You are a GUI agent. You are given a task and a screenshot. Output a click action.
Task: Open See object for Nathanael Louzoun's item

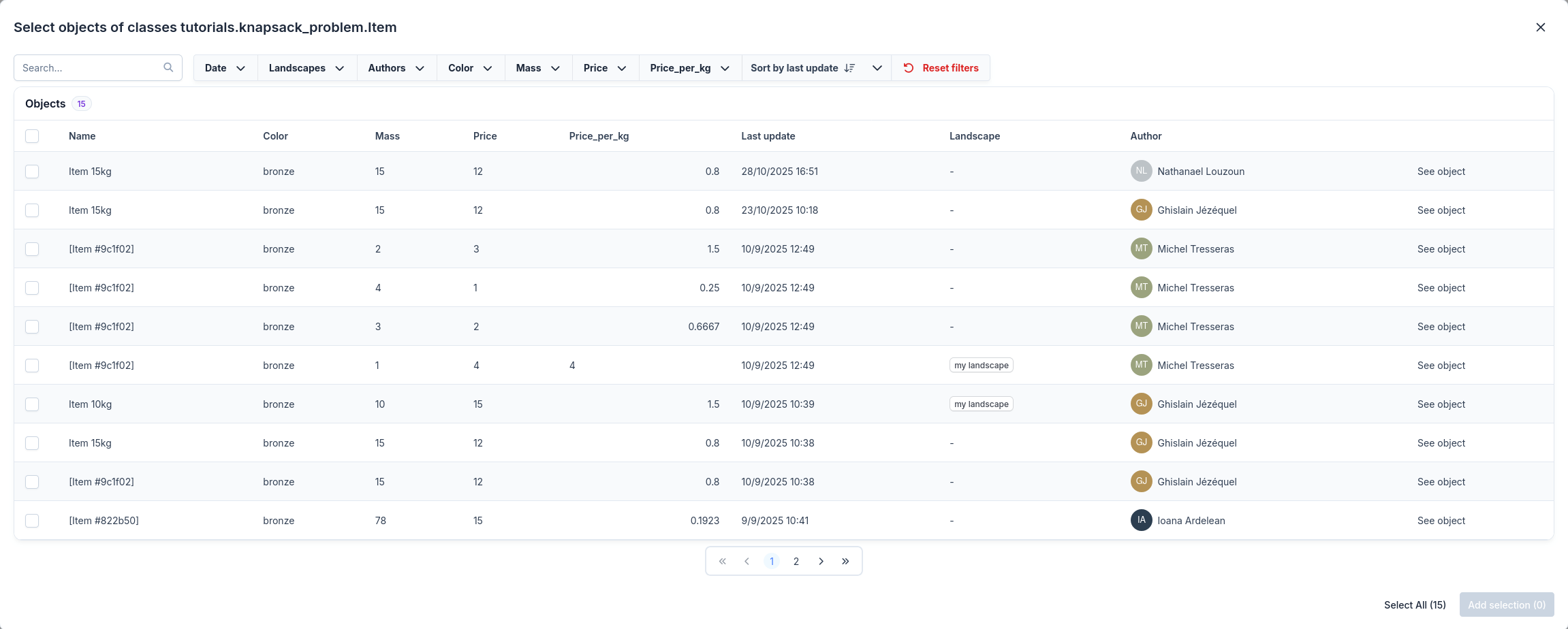tap(1441, 172)
